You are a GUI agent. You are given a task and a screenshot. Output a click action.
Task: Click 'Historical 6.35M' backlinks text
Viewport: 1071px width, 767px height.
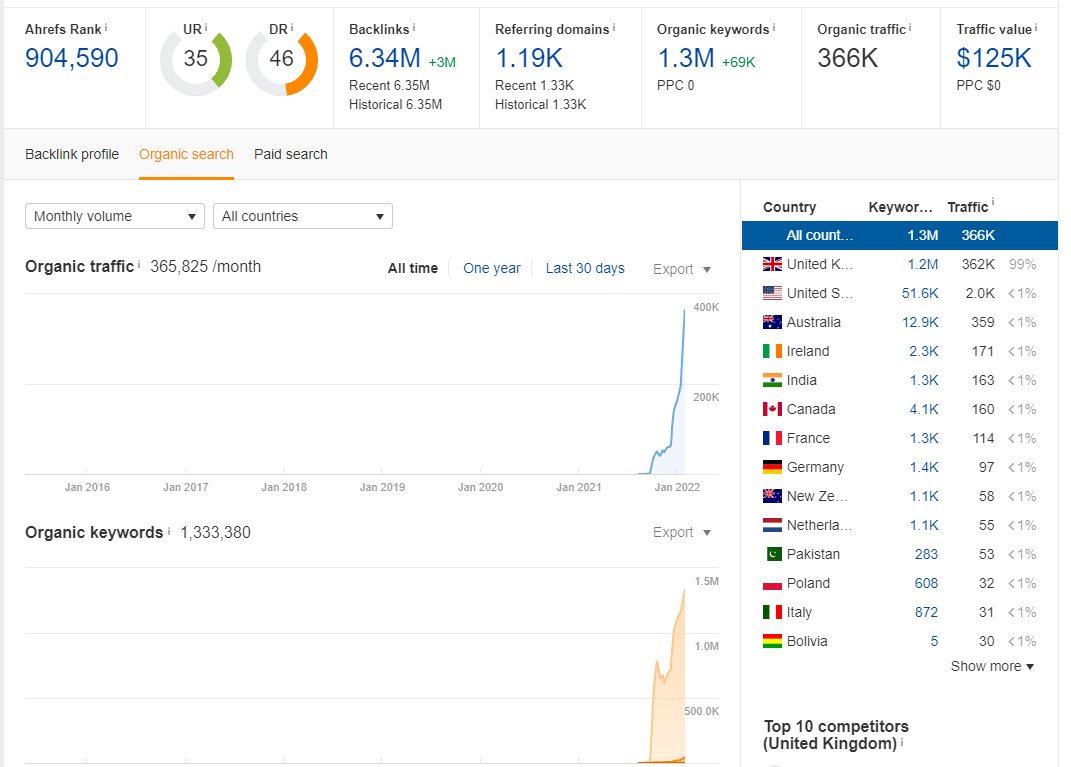click(395, 104)
